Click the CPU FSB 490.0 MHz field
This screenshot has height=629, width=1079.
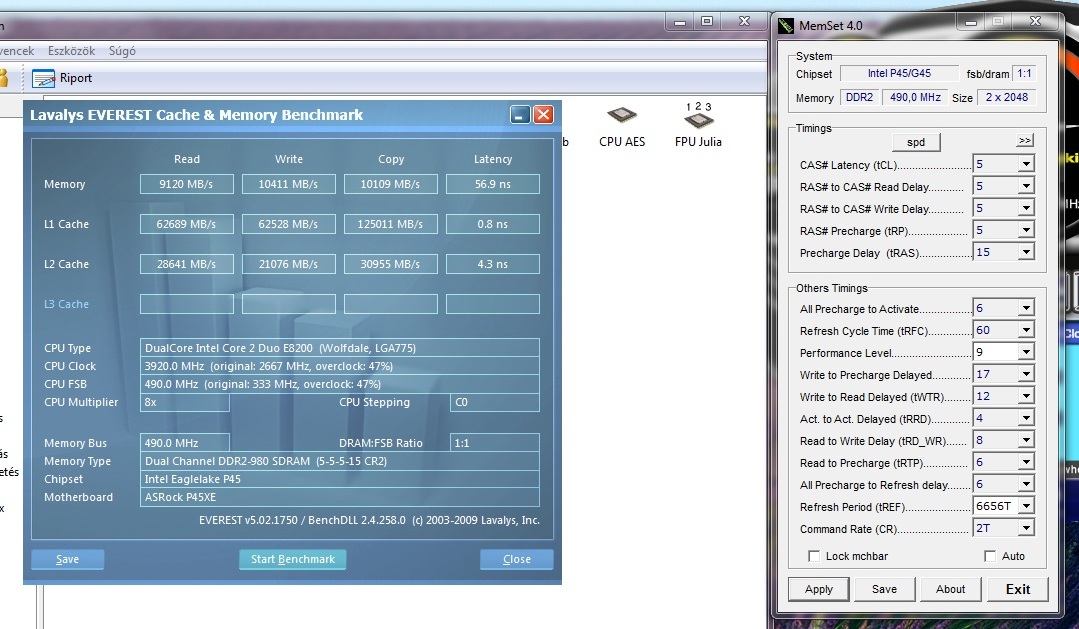[340, 384]
